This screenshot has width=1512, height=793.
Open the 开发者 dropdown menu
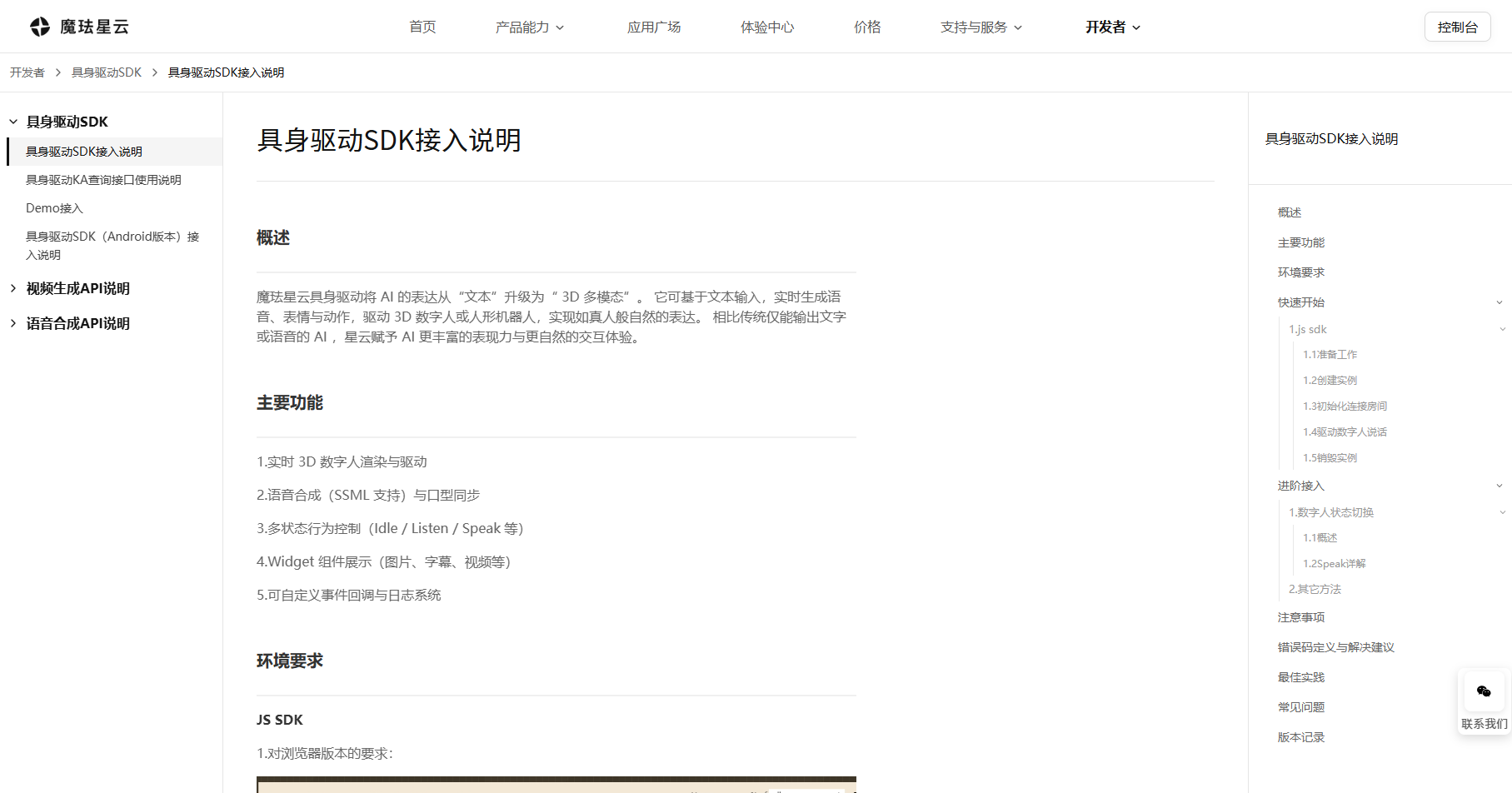[1113, 27]
